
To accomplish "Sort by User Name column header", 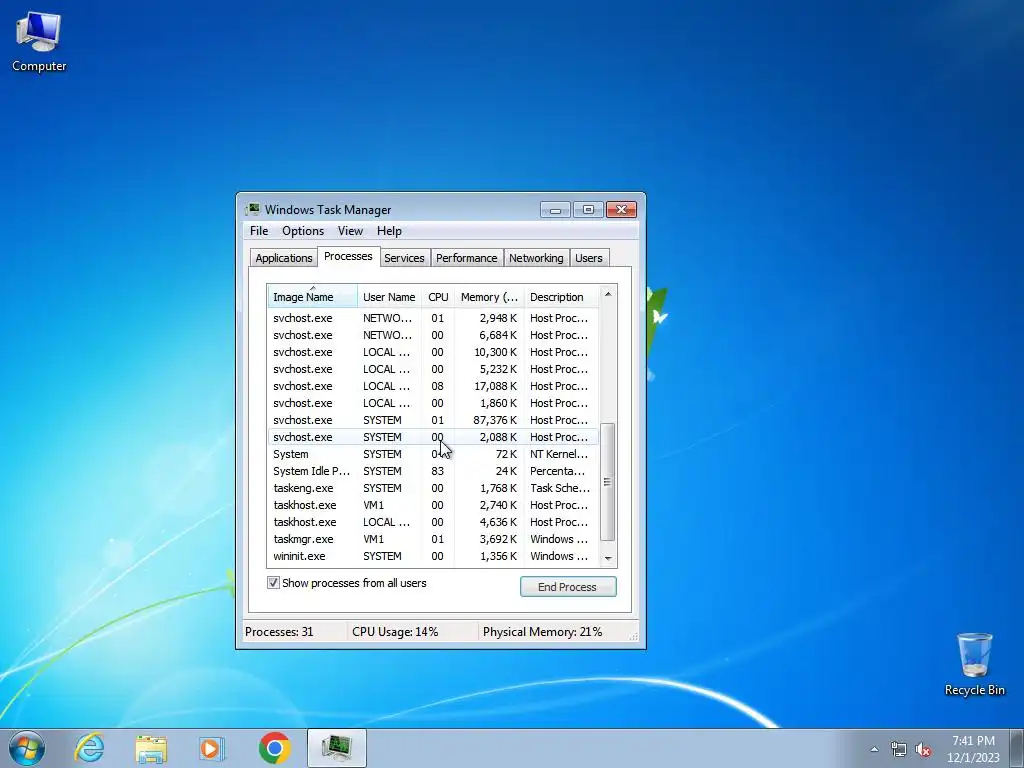I will [x=389, y=297].
